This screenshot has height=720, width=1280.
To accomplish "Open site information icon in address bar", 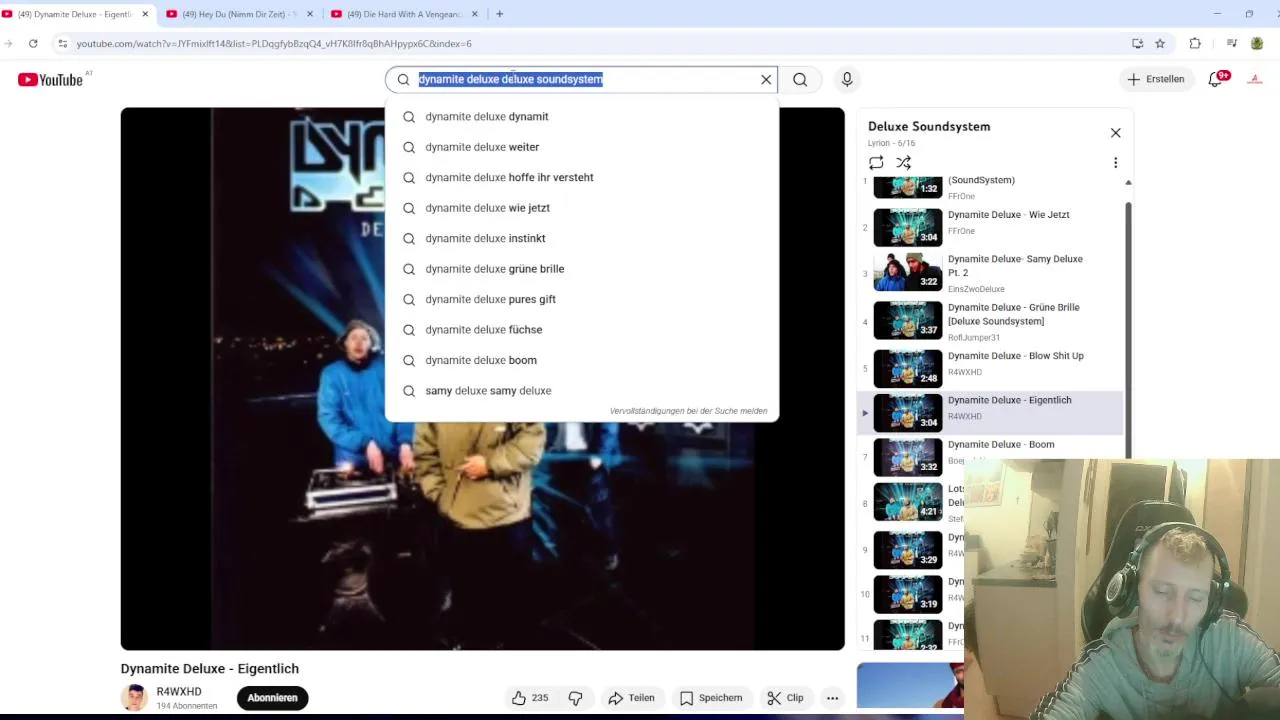I will [62, 44].
